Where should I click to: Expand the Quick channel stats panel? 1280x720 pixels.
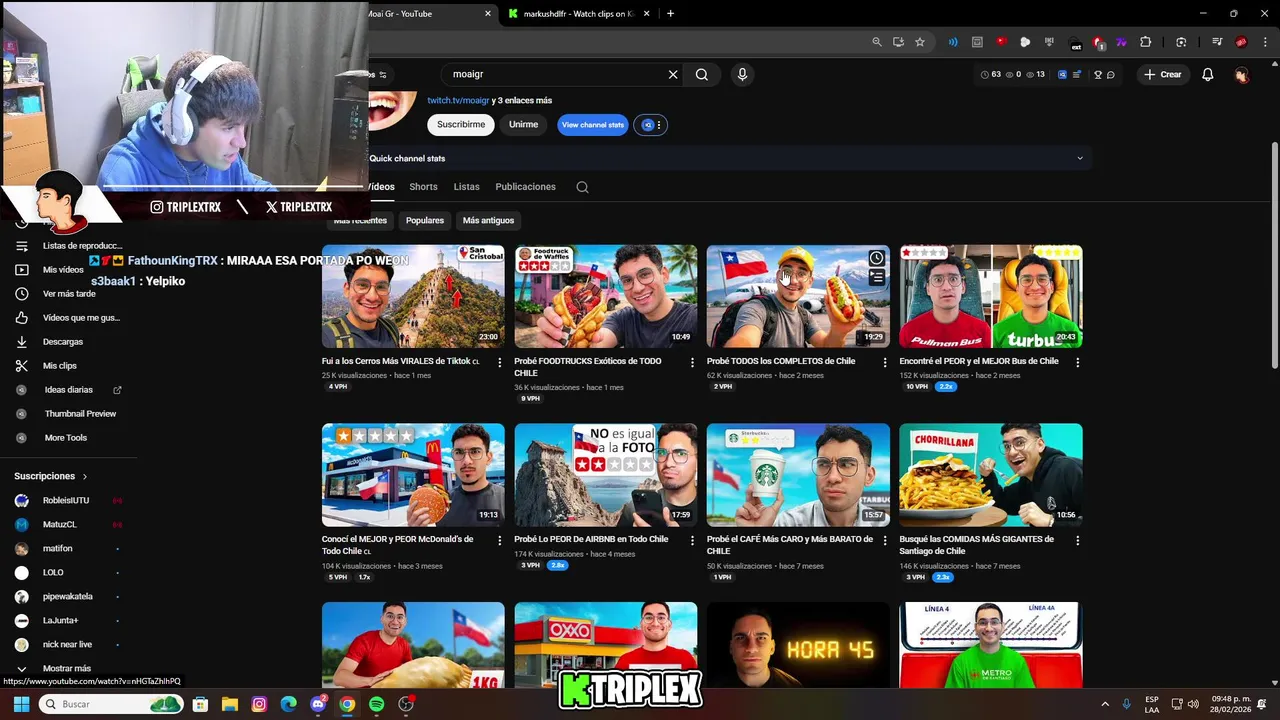click(x=1079, y=158)
